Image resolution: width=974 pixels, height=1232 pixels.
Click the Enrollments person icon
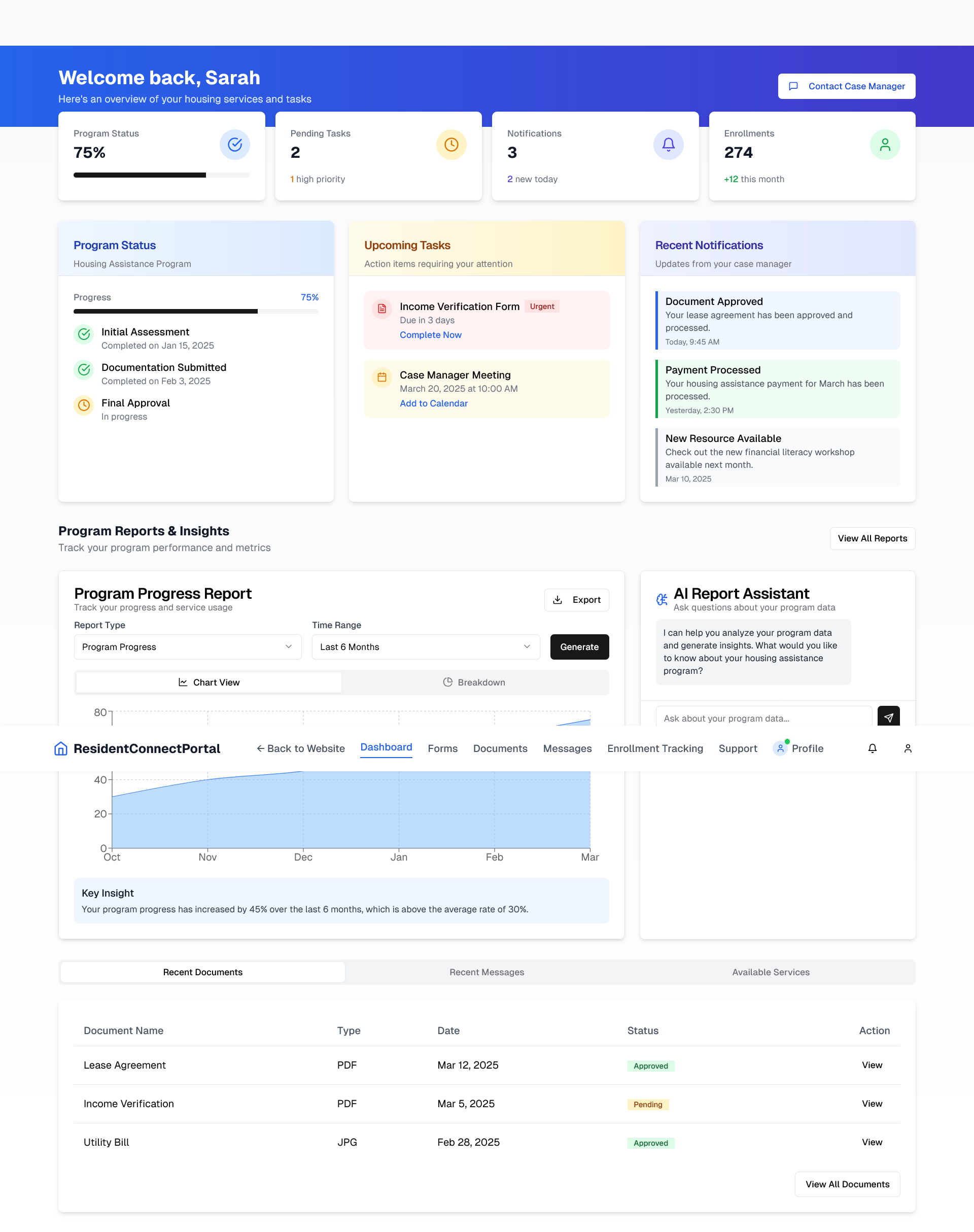(x=885, y=144)
